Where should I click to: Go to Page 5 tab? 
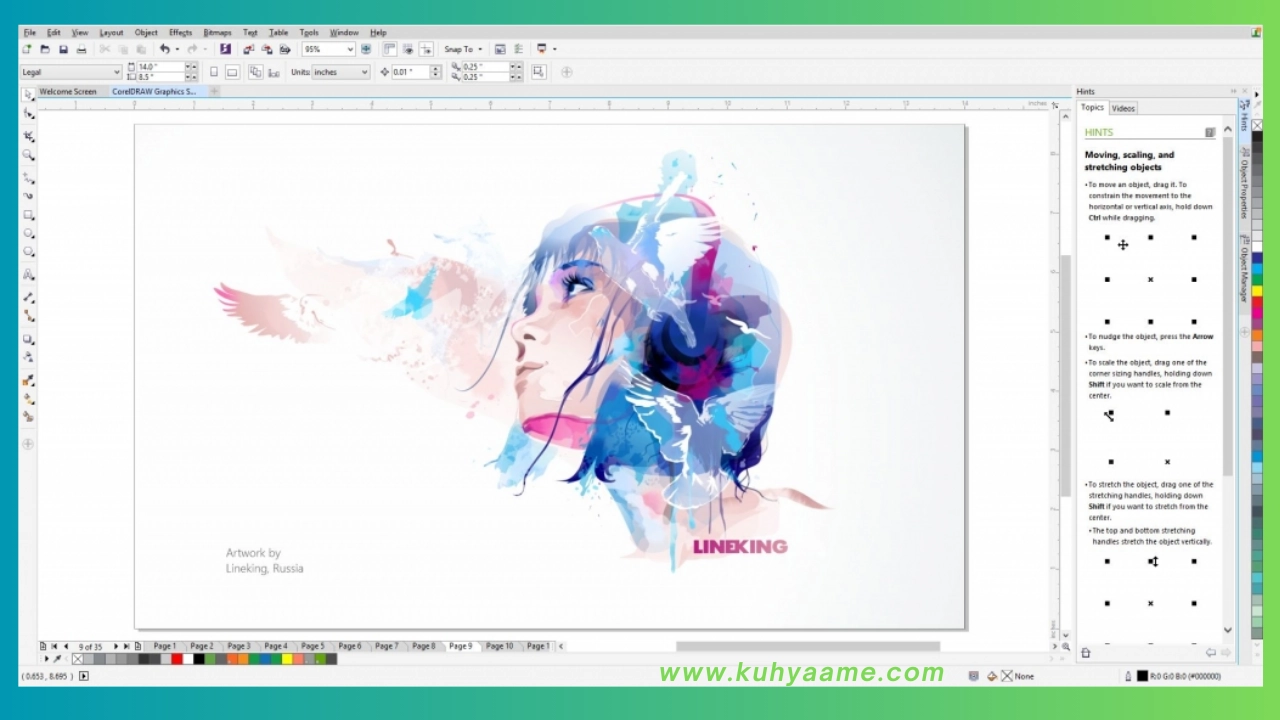tap(312, 646)
